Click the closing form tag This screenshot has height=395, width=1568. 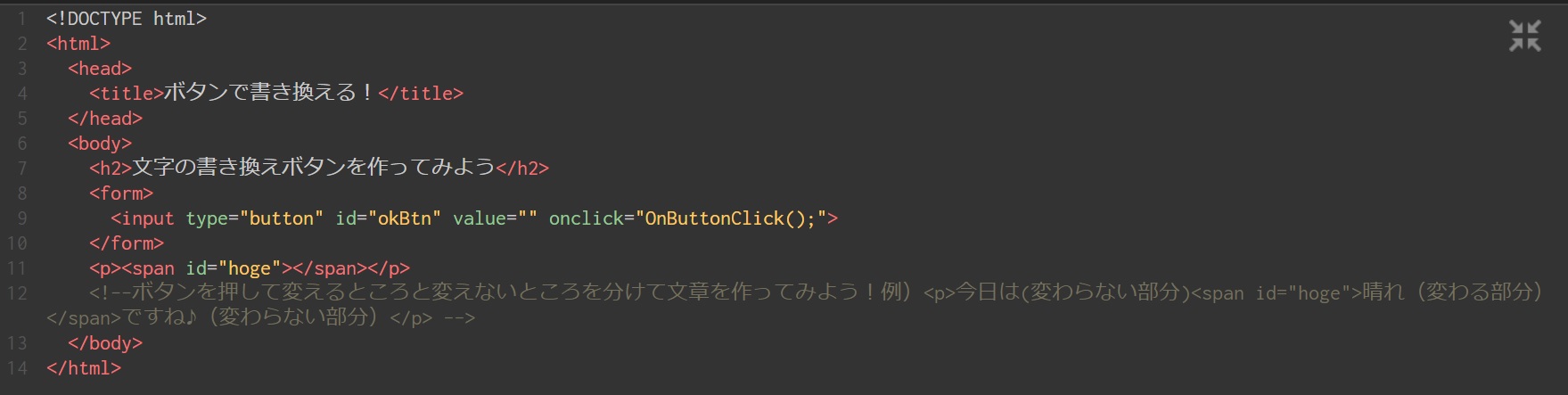(127, 243)
